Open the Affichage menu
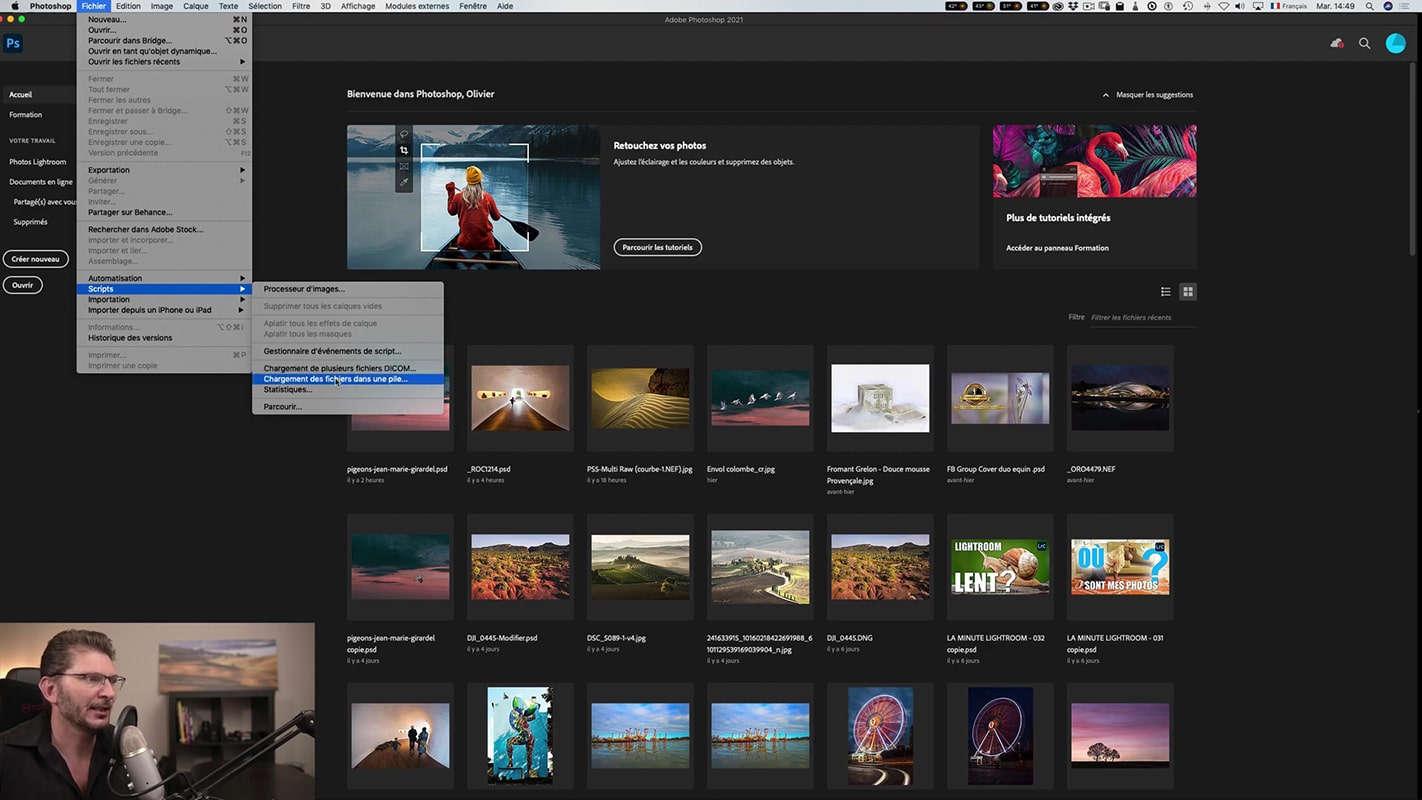 click(358, 6)
